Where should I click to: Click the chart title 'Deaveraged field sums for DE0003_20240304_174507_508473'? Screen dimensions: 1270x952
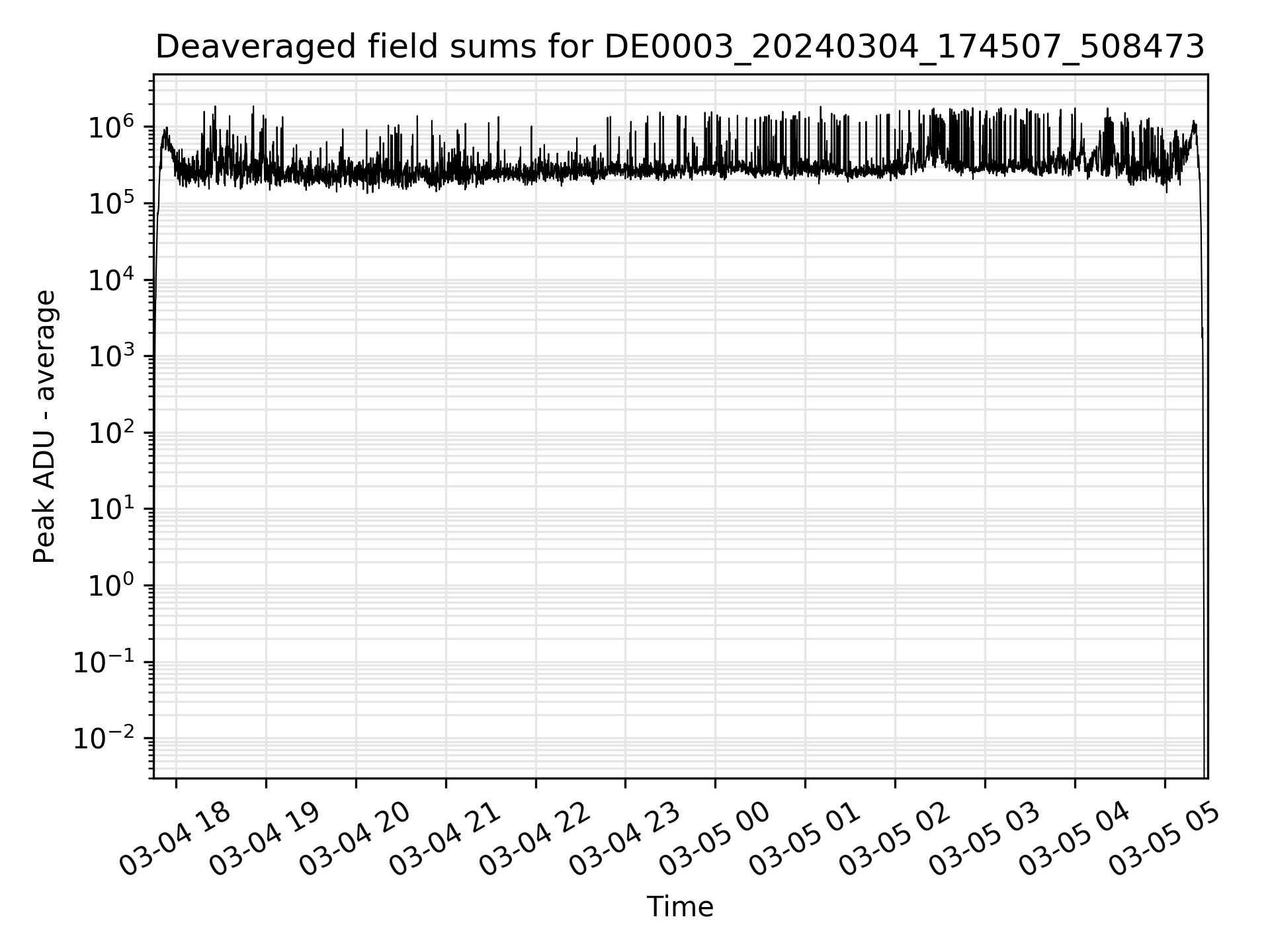pos(680,48)
